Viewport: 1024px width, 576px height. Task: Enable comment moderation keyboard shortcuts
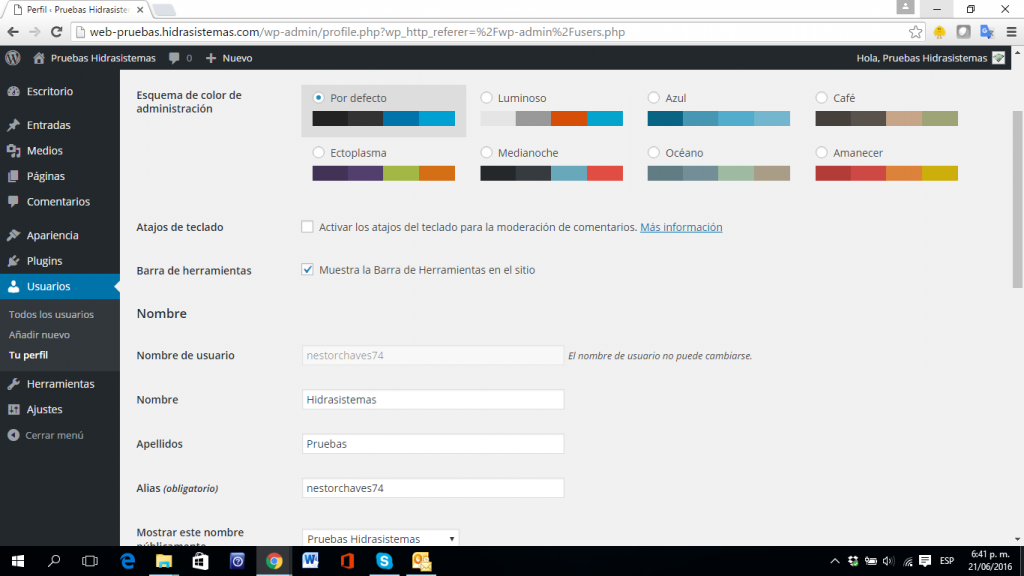pyautogui.click(x=307, y=227)
